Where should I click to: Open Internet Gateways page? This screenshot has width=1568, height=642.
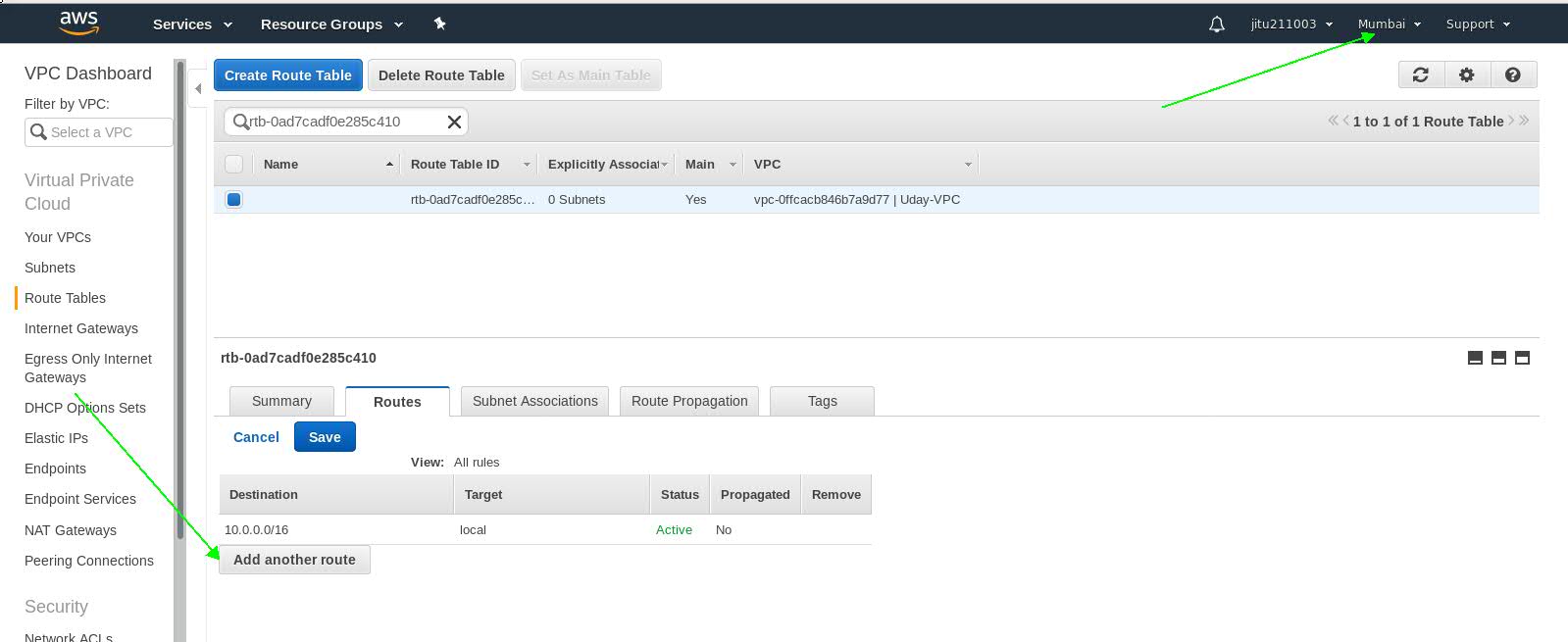[81, 328]
